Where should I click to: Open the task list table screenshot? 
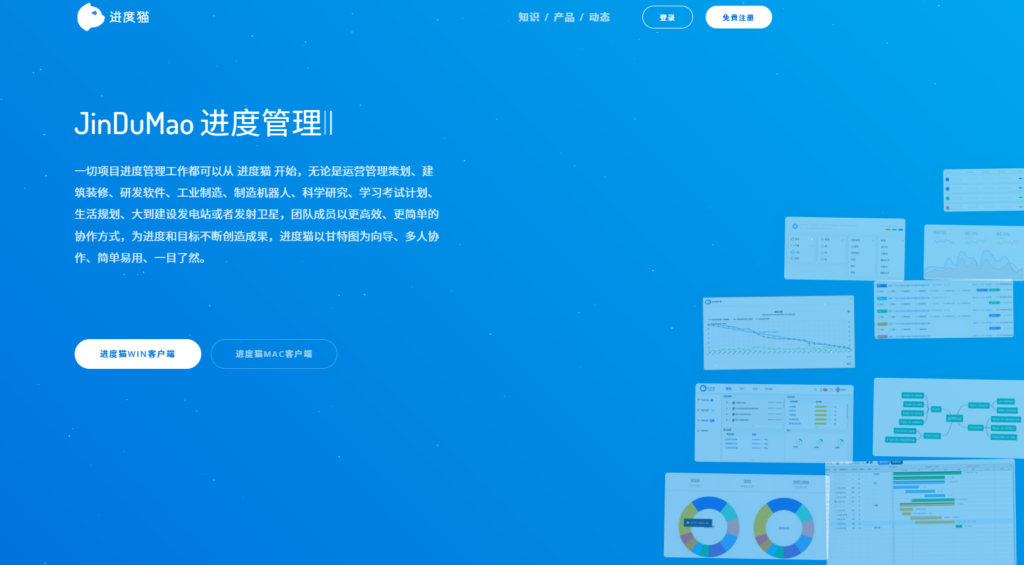coord(944,310)
